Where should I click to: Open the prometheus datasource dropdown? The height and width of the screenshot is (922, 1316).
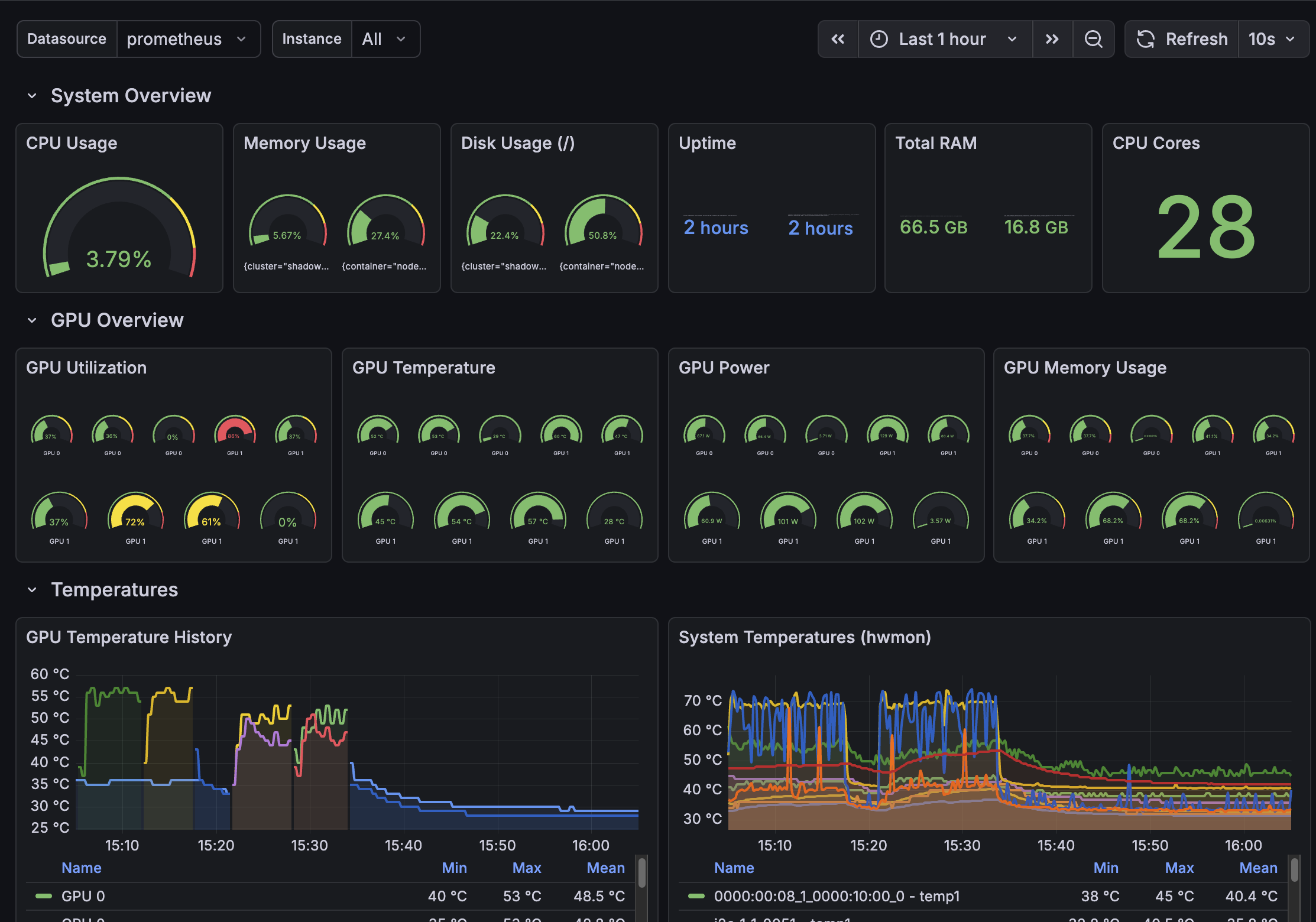[x=188, y=39]
